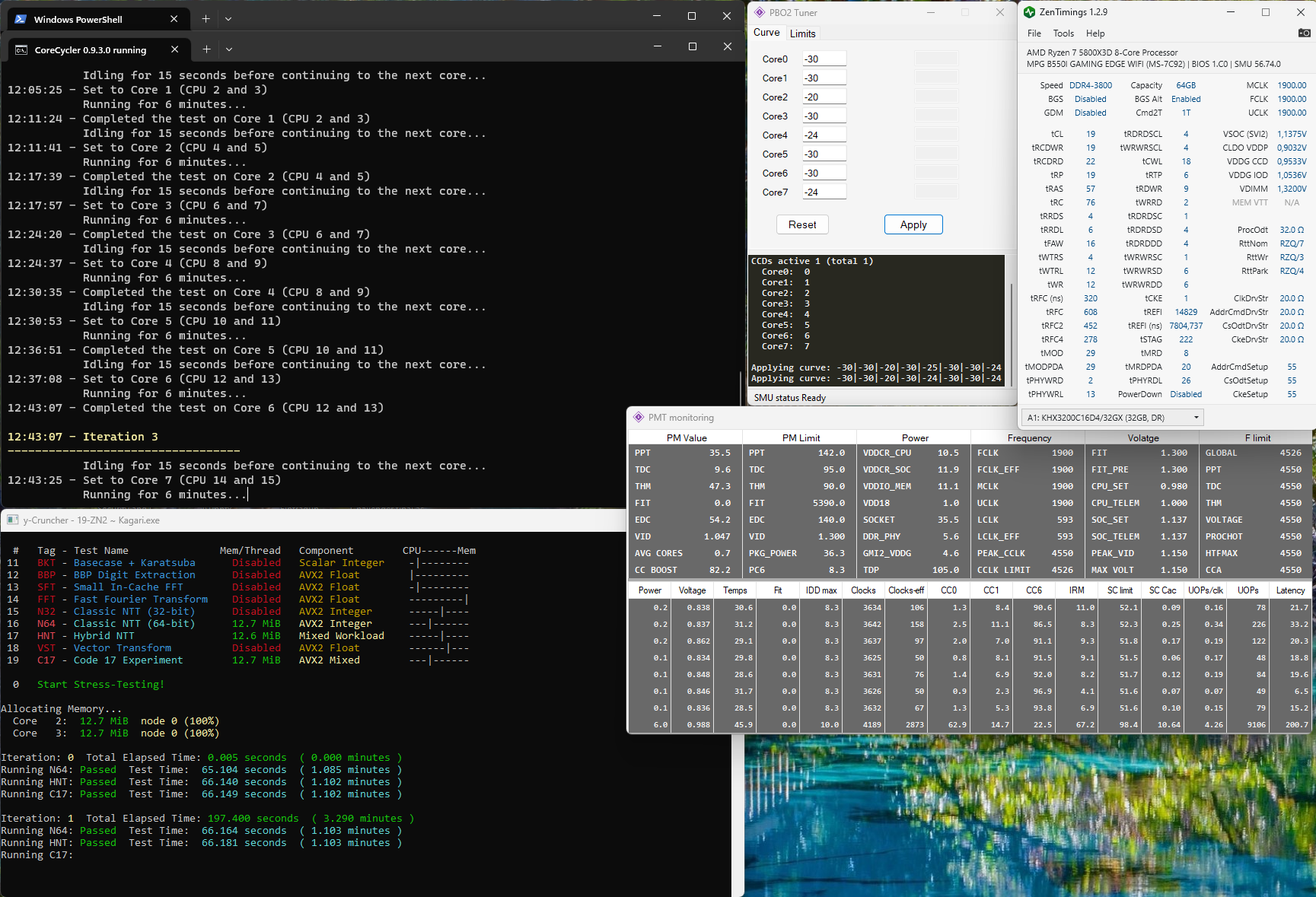Click the 'Frequency' column header in PMT monitoring
The image size is (1316, 897).
coord(1029,438)
